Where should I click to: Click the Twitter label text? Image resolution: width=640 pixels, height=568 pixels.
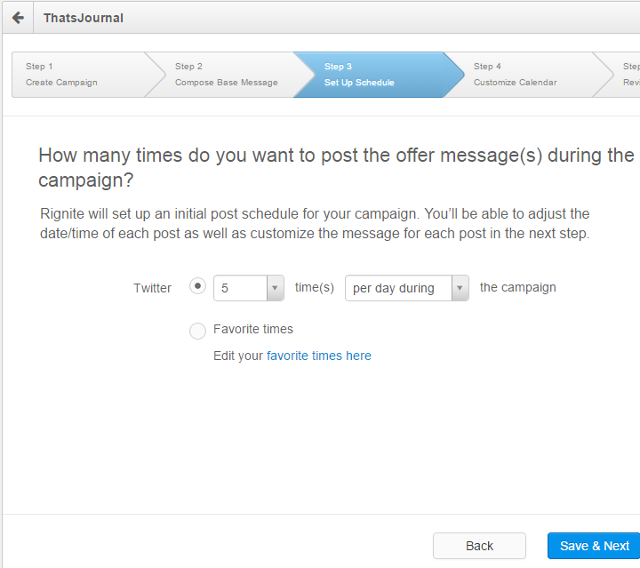pos(152,288)
